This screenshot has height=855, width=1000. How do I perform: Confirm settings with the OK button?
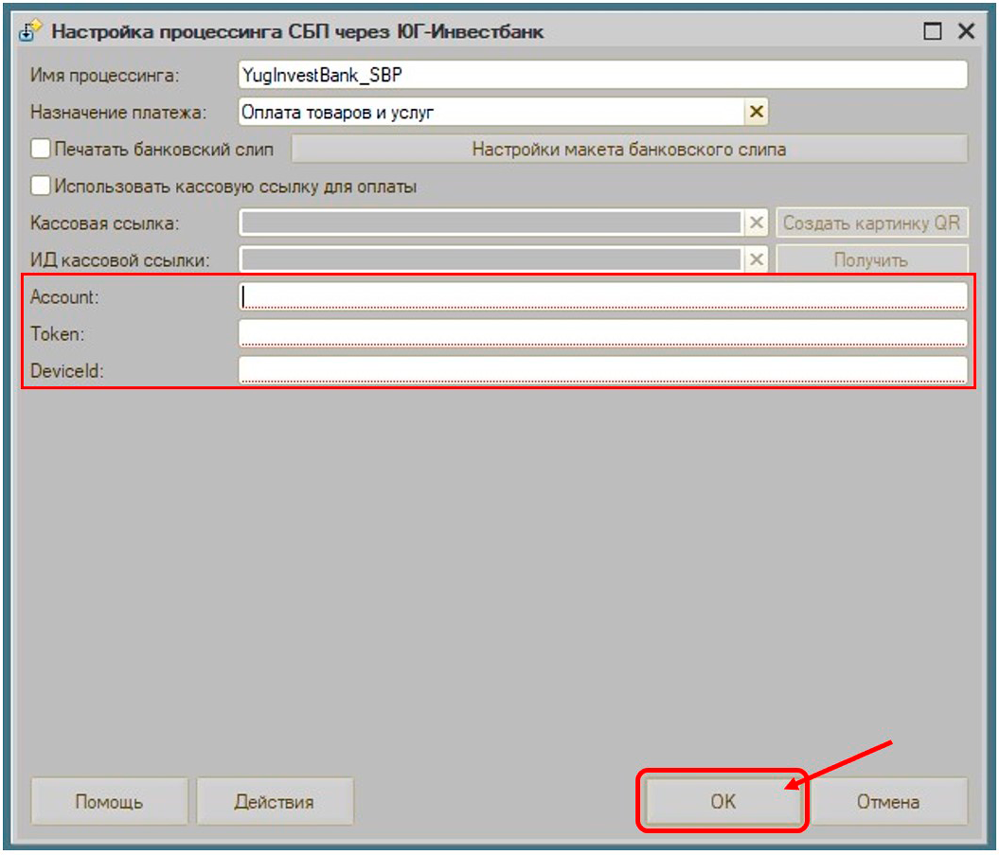pos(723,801)
